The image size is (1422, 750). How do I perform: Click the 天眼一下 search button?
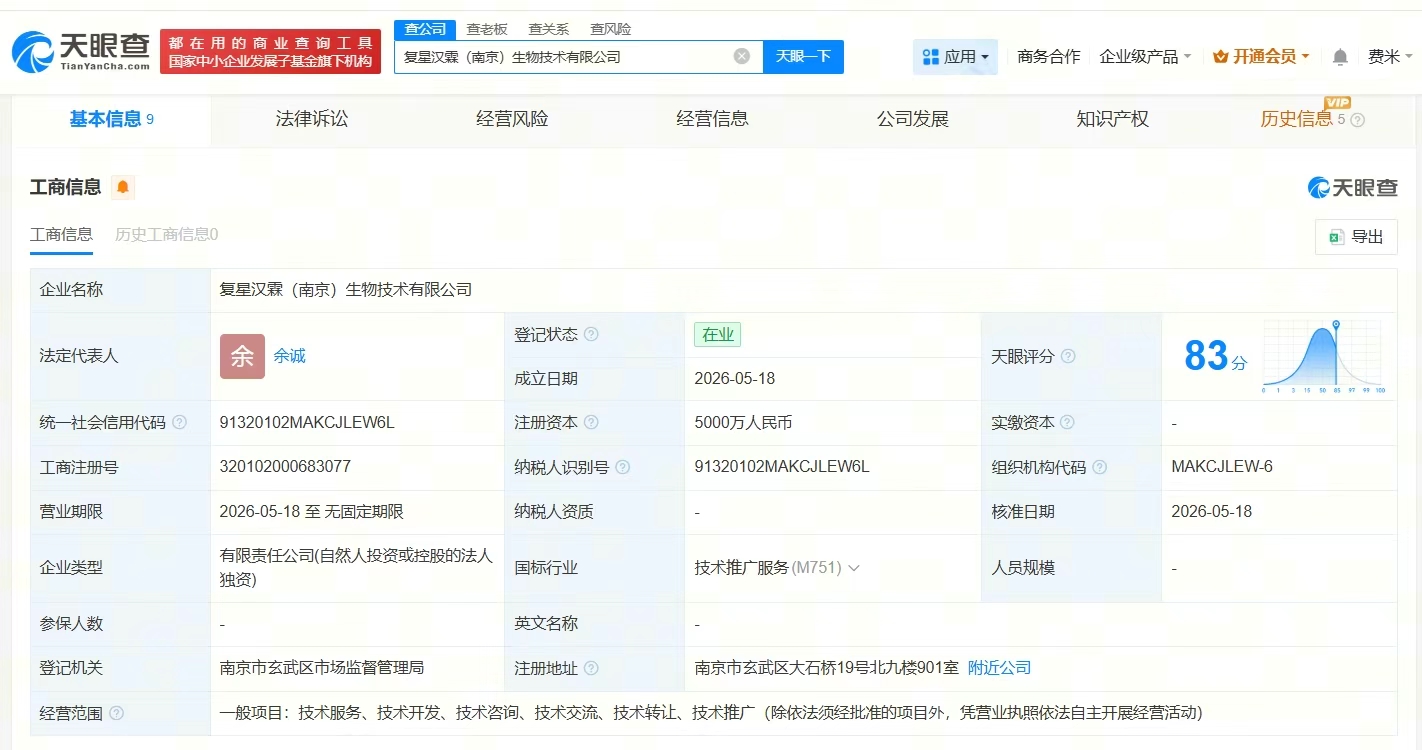(x=803, y=56)
